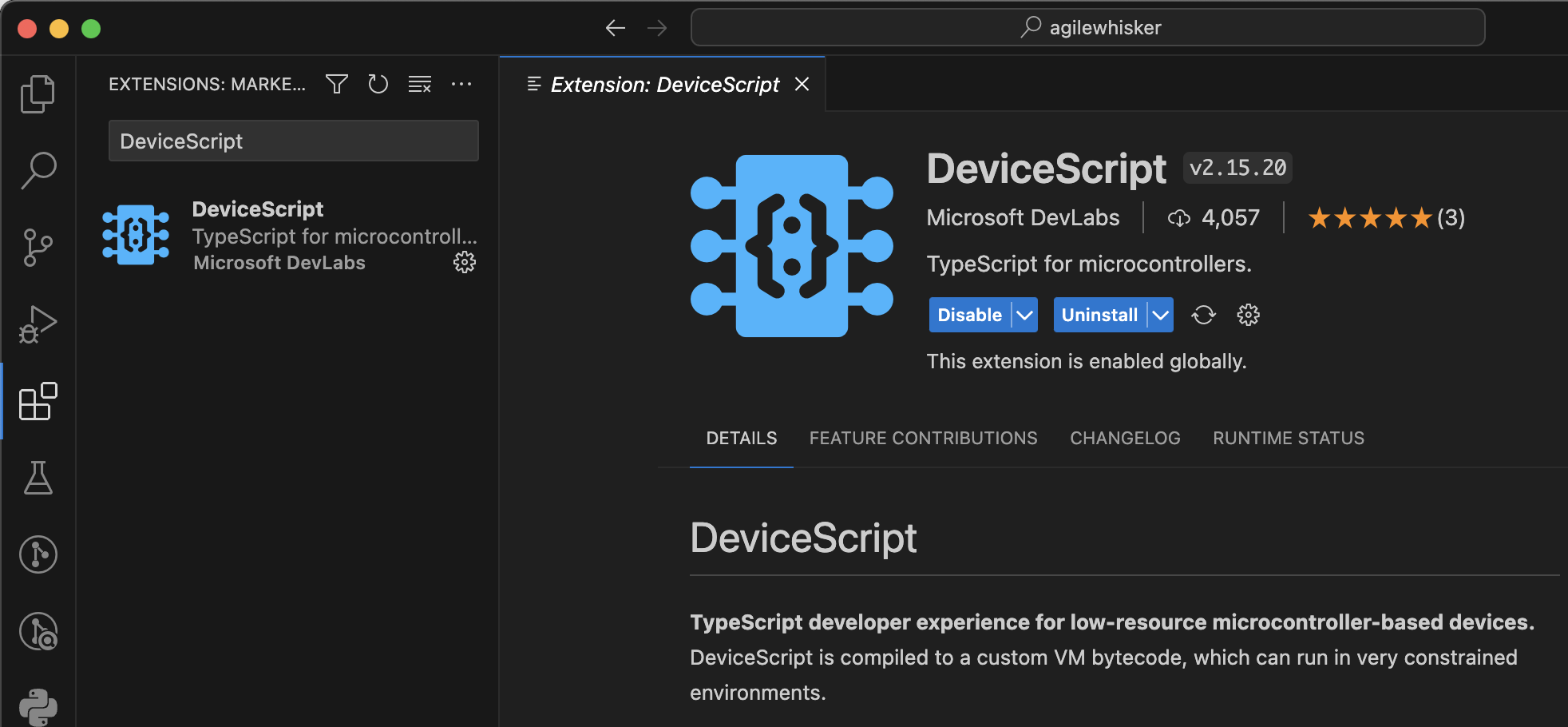Open the Testing beaker icon
Viewport: 1568px width, 727px height.
[37, 478]
